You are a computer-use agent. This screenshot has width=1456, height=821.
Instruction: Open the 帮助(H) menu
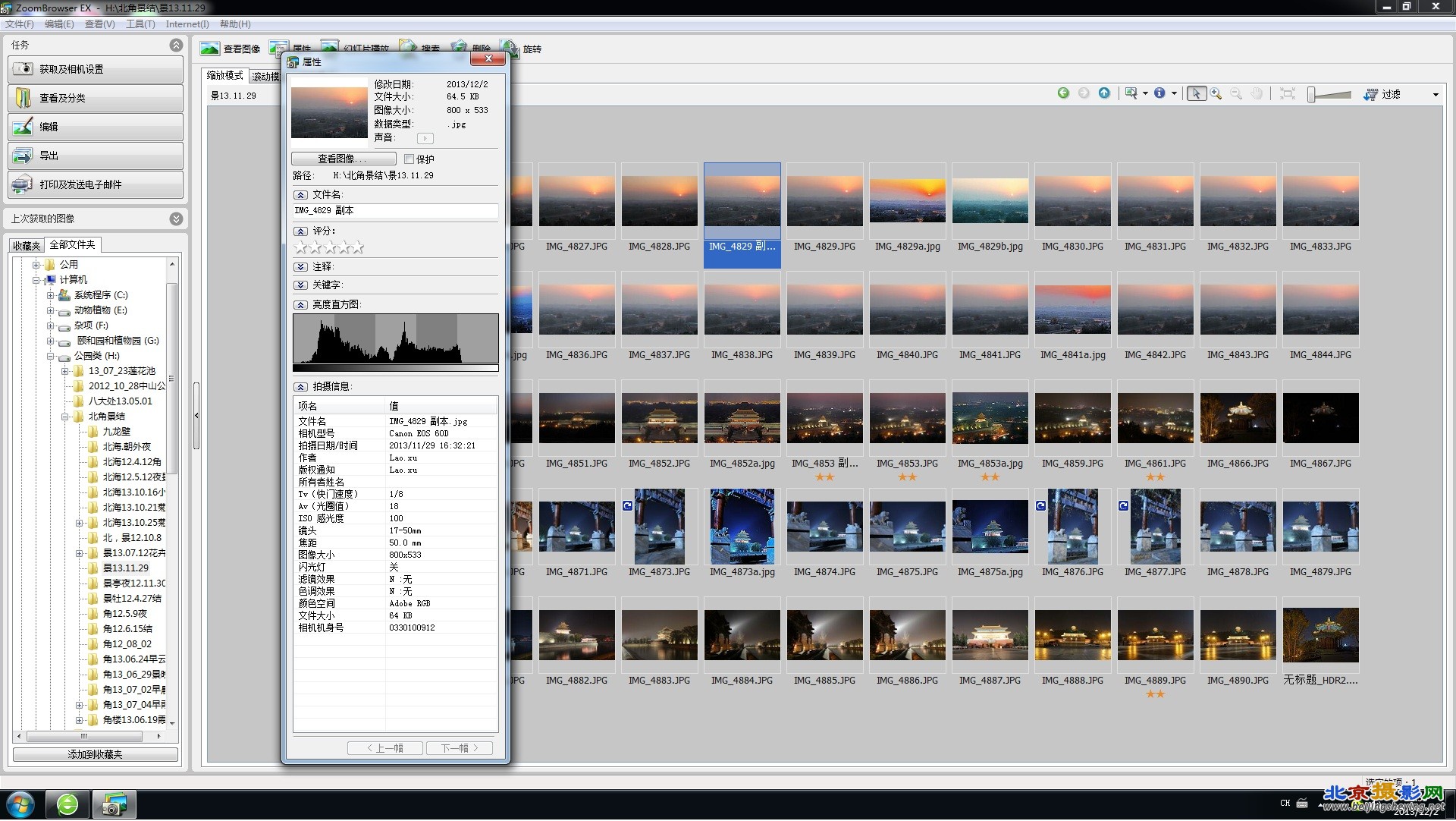point(235,24)
